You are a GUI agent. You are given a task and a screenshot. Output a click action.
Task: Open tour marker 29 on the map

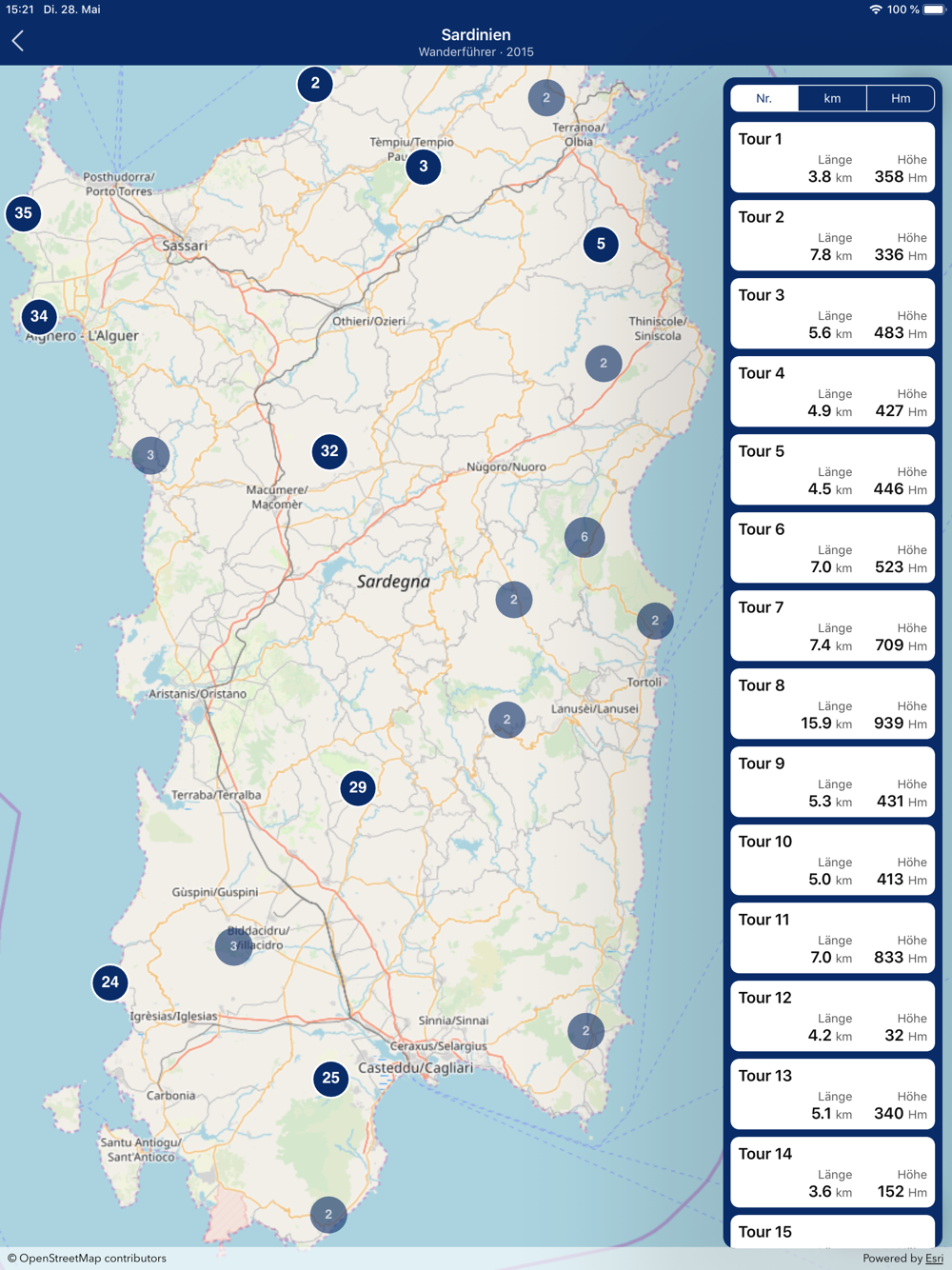pos(358,787)
